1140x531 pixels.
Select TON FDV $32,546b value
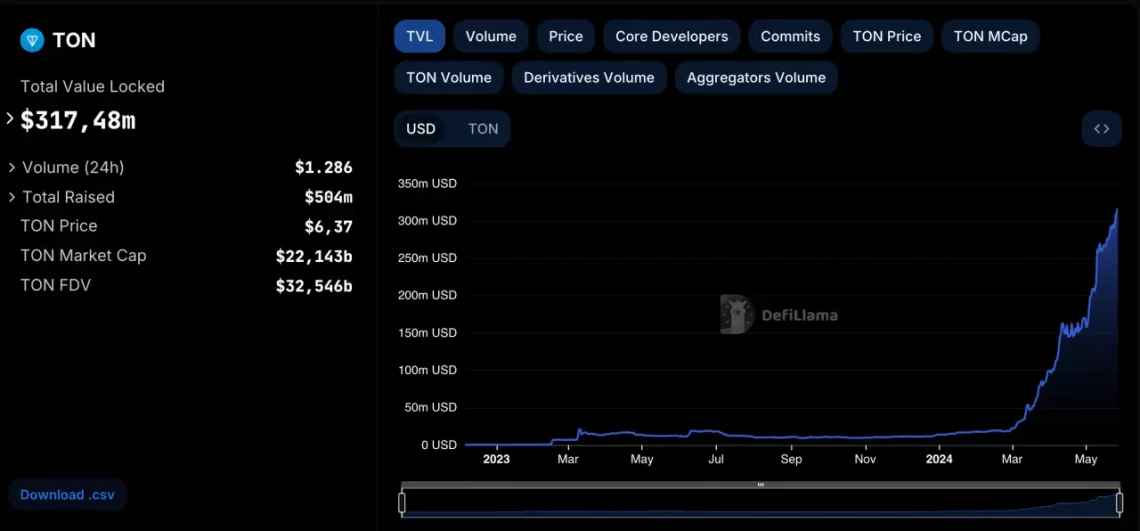click(314, 286)
